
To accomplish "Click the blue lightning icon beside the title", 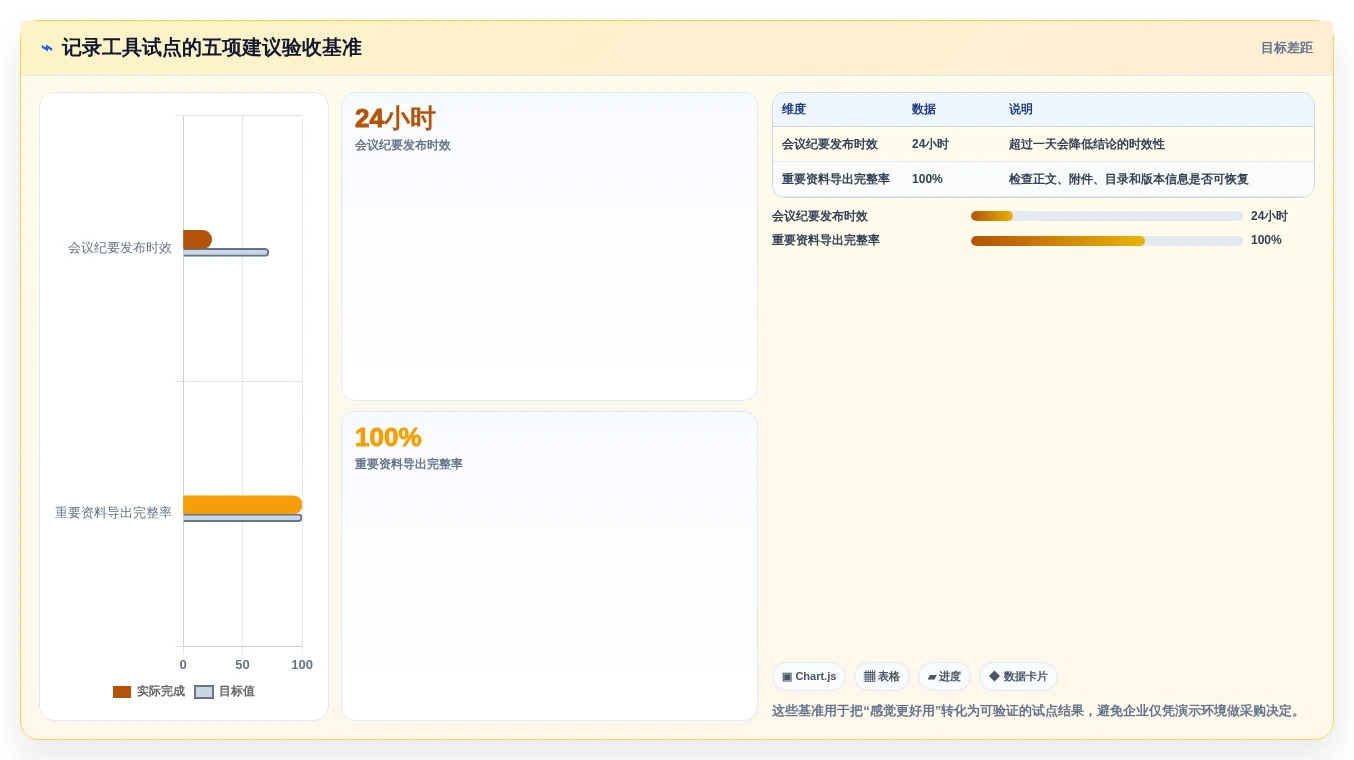I will 47,48.
